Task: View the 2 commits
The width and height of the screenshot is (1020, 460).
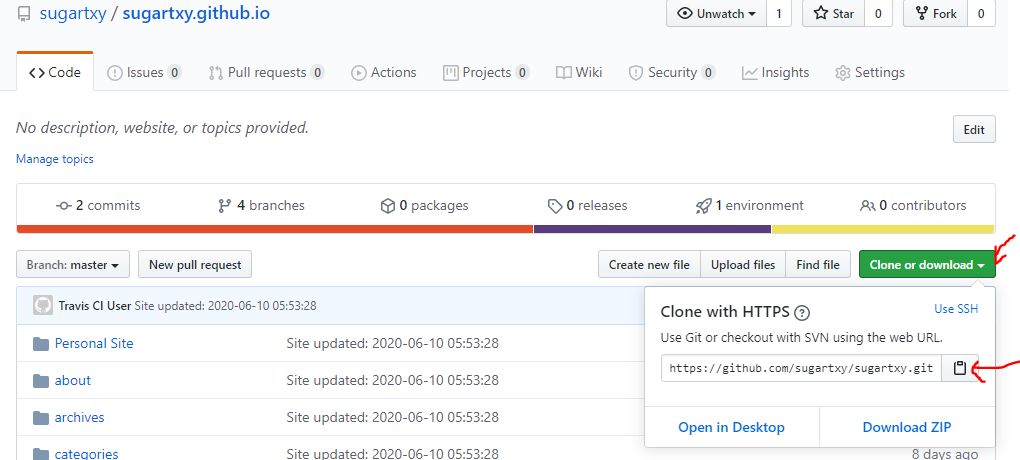Action: click(x=98, y=206)
